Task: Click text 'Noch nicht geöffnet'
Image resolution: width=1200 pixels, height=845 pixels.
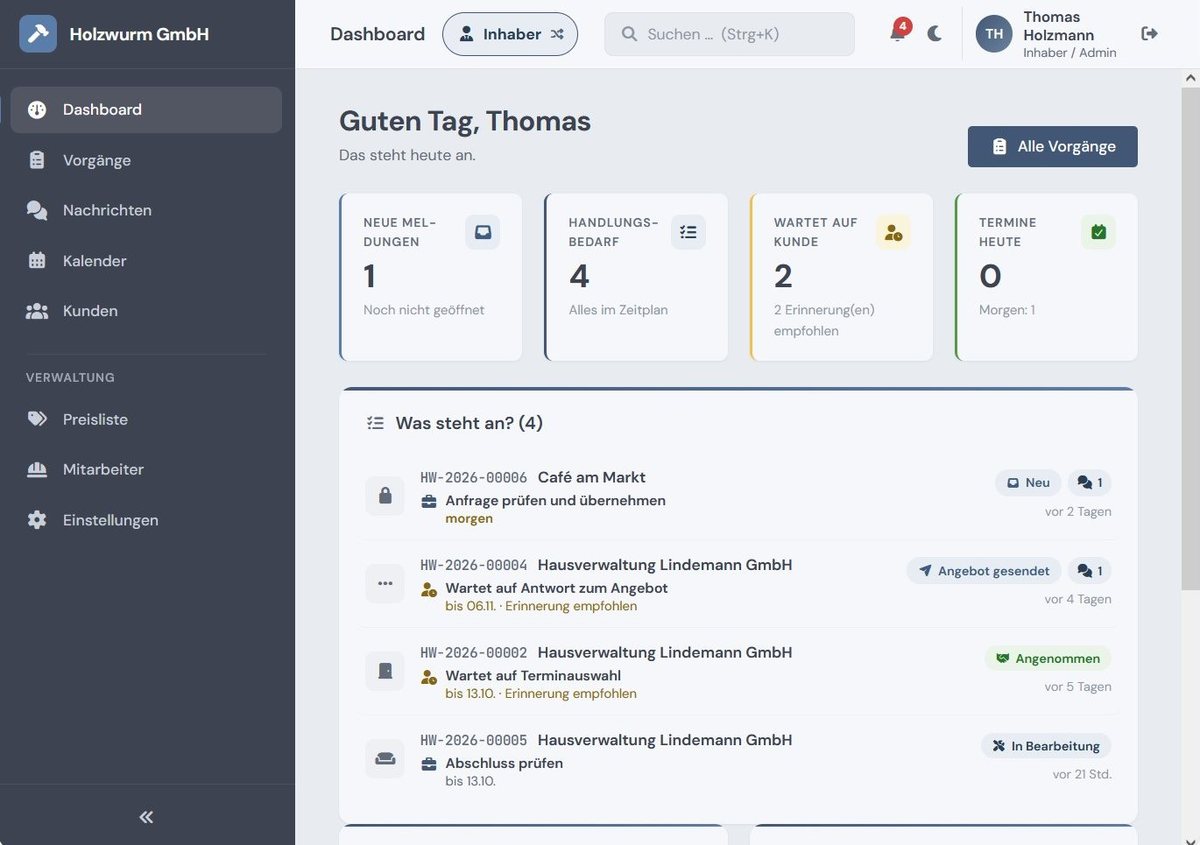Action: coord(424,310)
